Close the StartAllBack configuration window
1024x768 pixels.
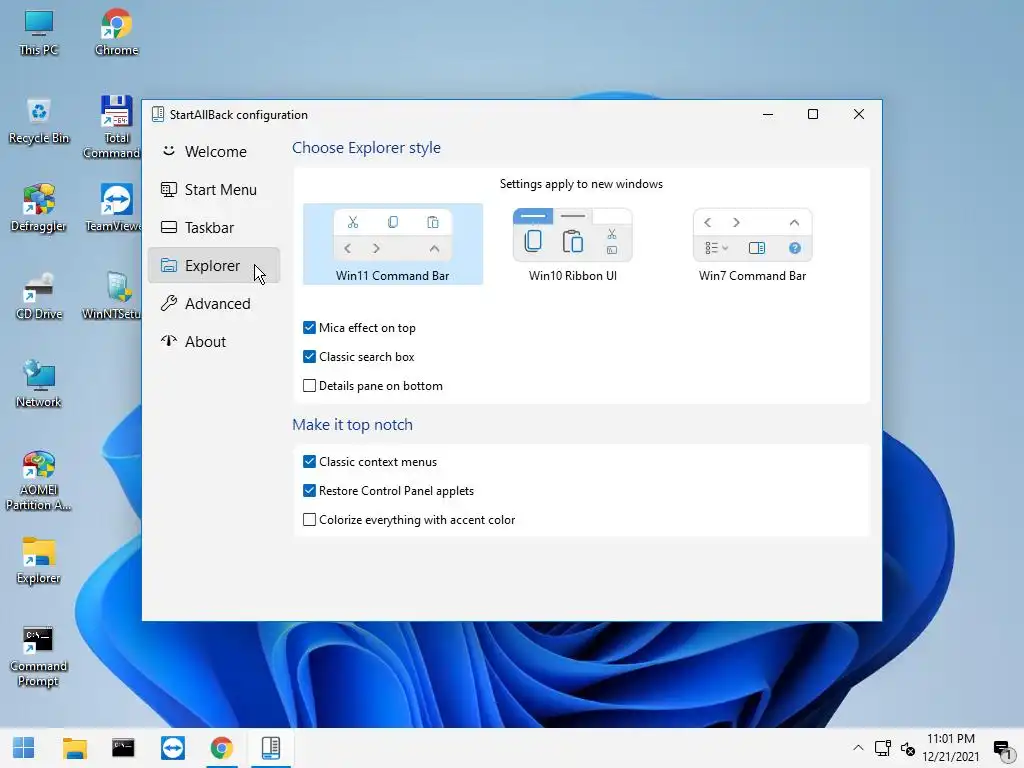(x=859, y=114)
